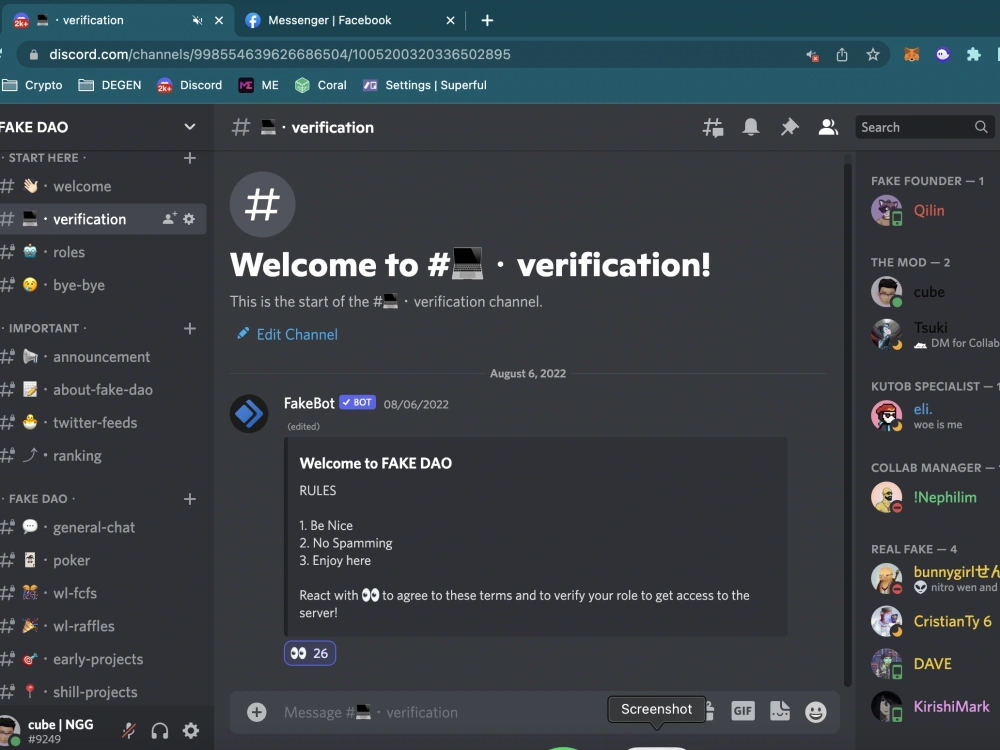The image size is (1000, 750).
Task: Toggle the member list visibility
Action: pos(829,127)
